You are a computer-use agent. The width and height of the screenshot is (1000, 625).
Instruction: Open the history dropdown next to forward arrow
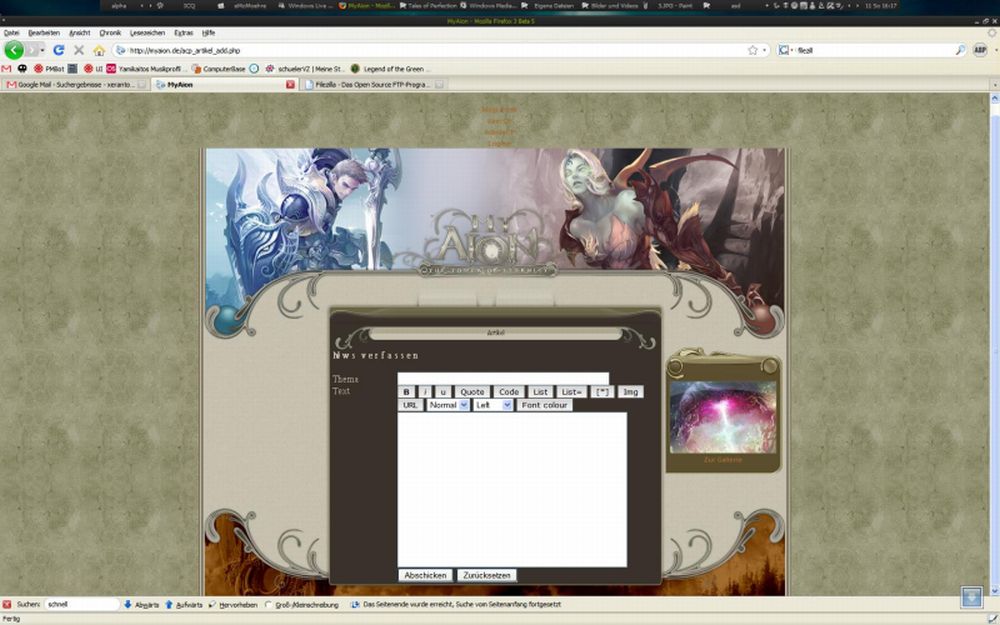point(42,50)
